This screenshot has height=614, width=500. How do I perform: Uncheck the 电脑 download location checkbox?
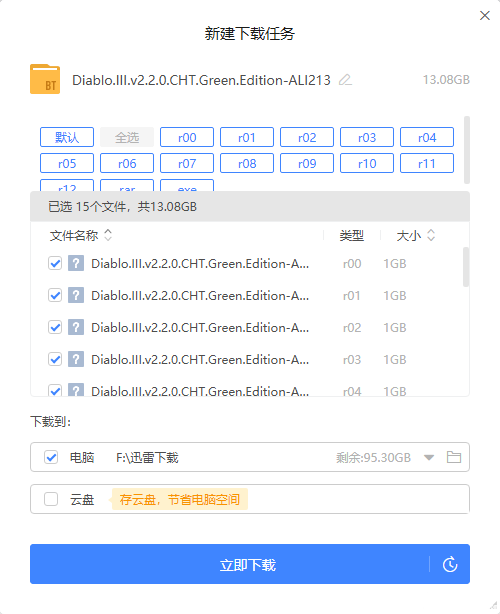pyautogui.click(x=51, y=457)
